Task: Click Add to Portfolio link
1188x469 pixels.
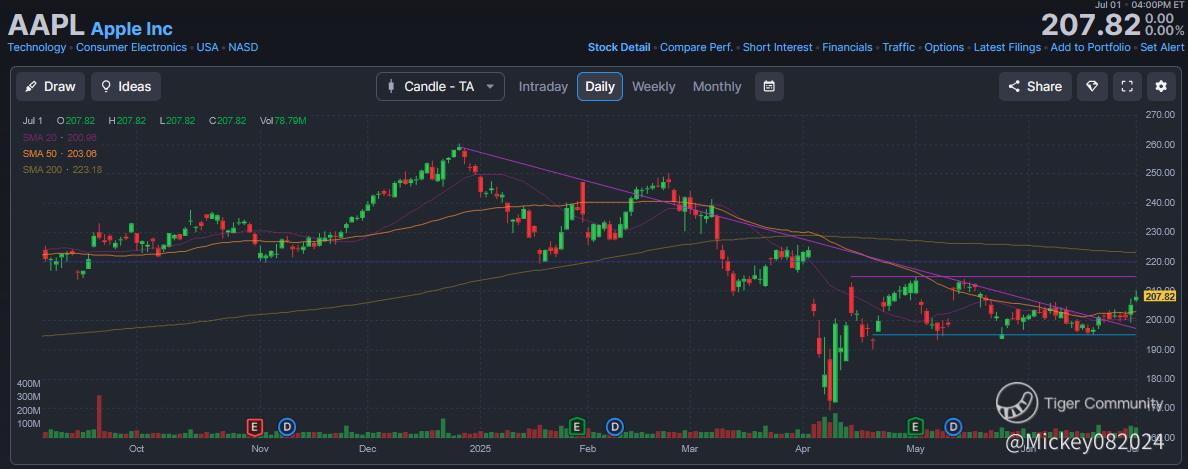Action: pos(1090,47)
